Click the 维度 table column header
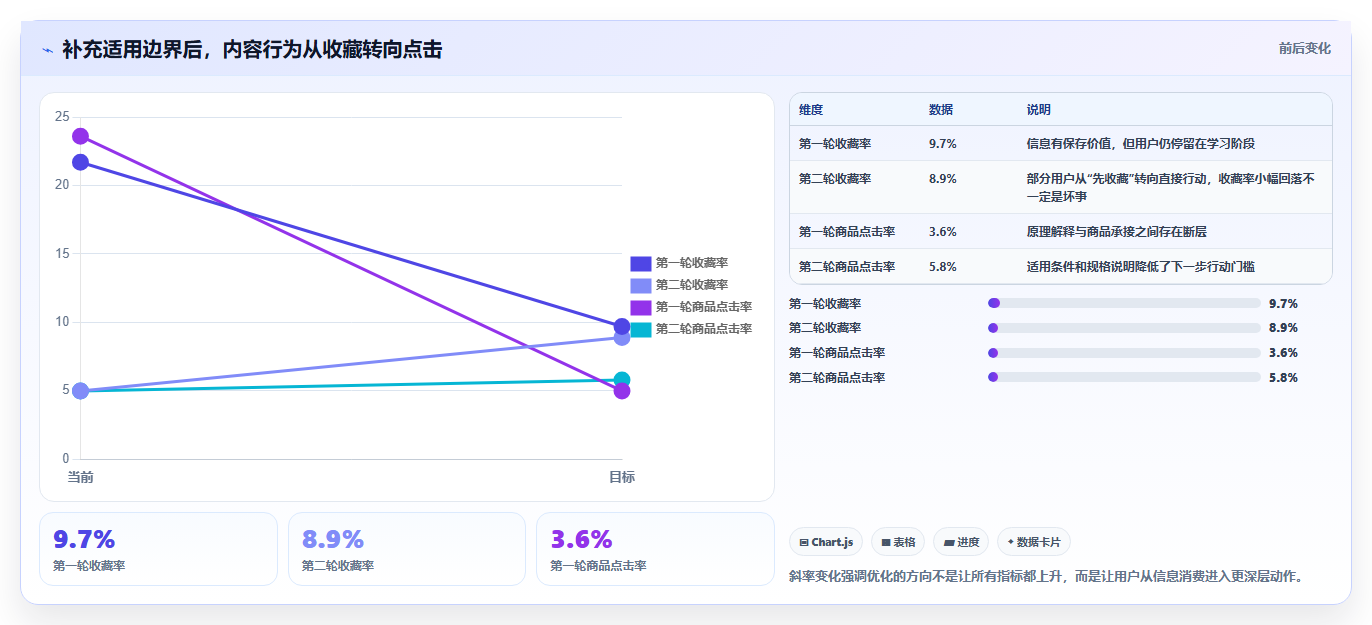 point(811,110)
